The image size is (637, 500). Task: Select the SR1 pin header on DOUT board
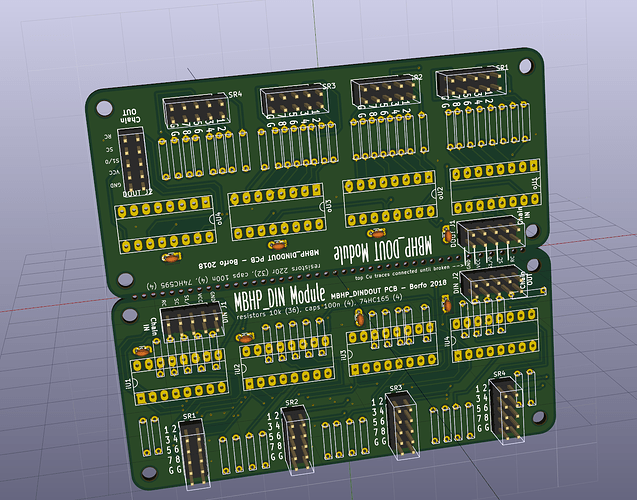tap(472, 82)
